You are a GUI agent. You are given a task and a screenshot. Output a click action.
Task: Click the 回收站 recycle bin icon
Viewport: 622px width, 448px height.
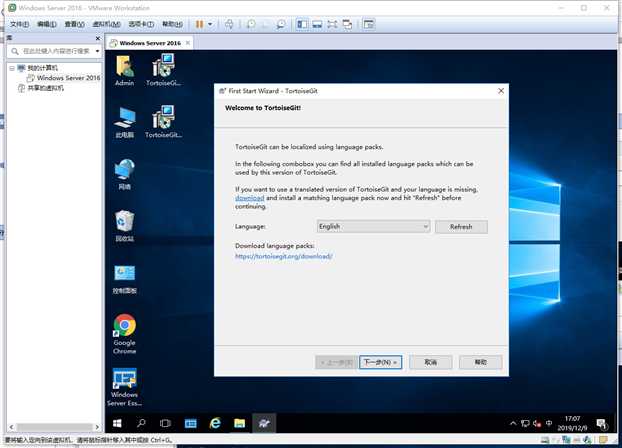click(125, 226)
